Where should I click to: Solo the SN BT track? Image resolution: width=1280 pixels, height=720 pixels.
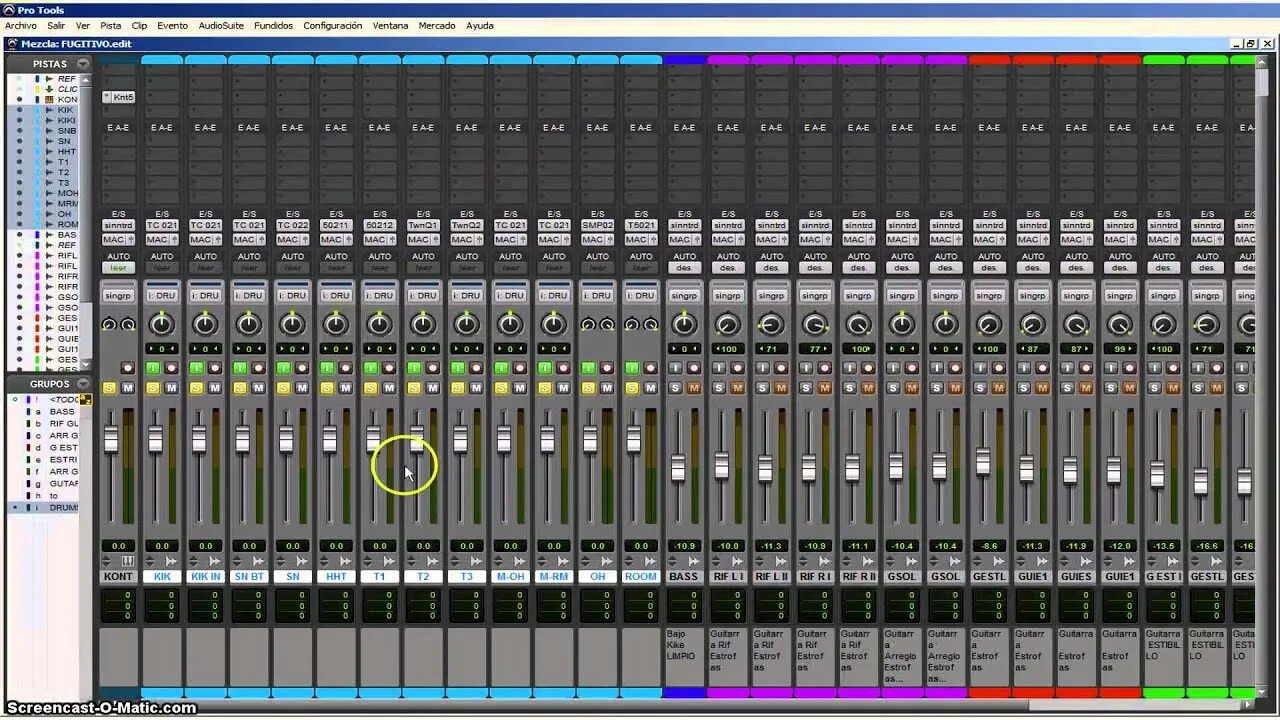click(240, 388)
